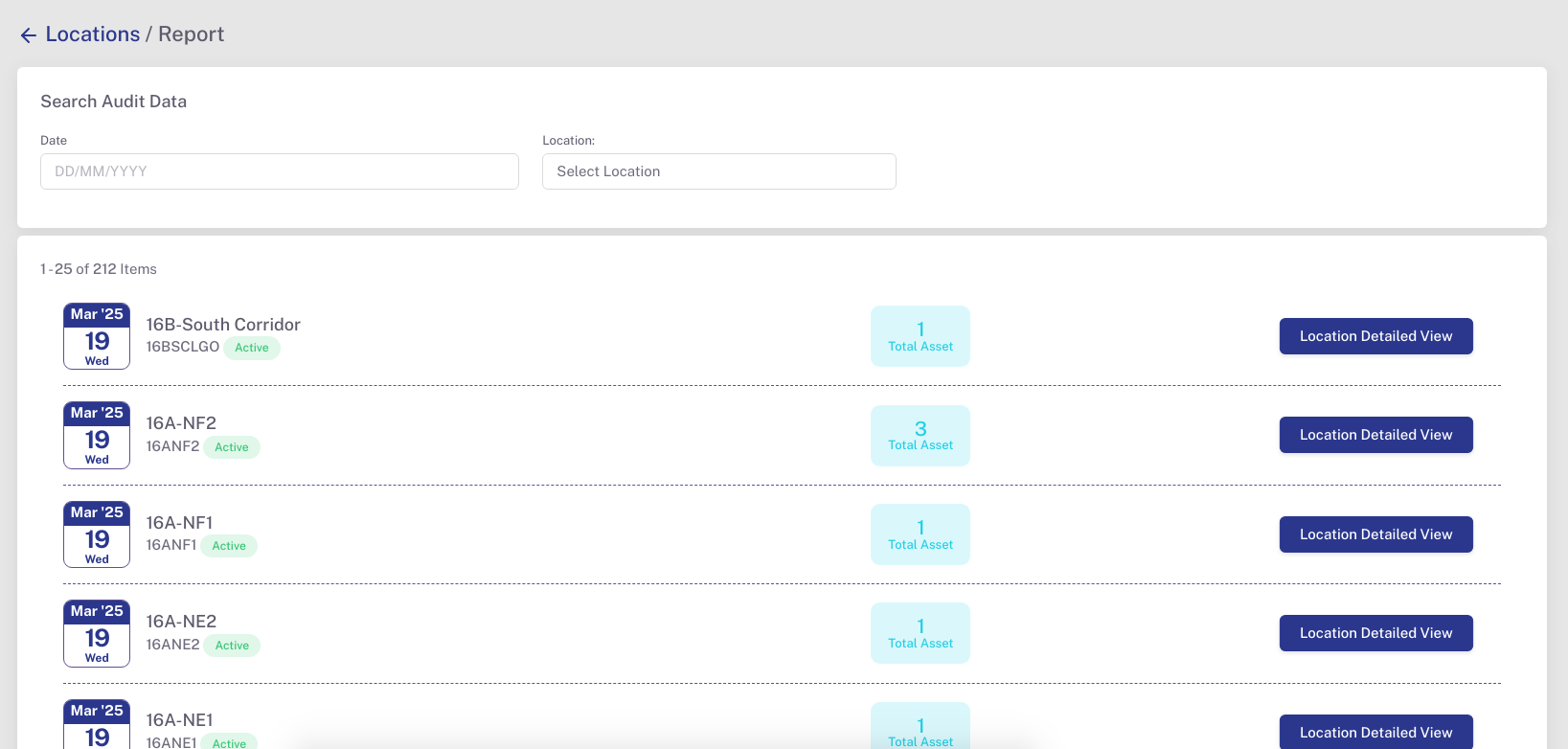Image resolution: width=1568 pixels, height=749 pixels.
Task: Open Location Detailed View for 16A-NF1
Action: 1375,534
